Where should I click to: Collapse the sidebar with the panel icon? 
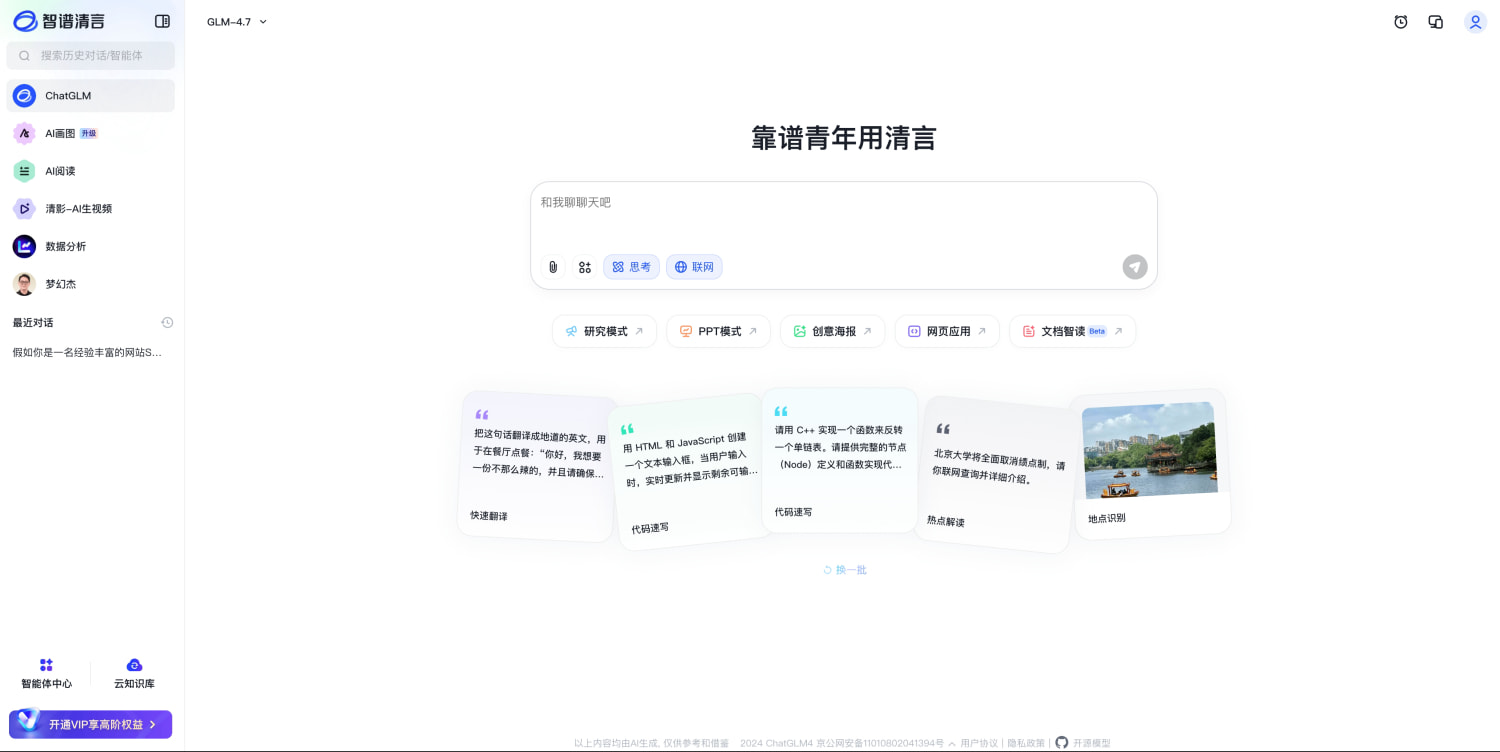[162, 21]
